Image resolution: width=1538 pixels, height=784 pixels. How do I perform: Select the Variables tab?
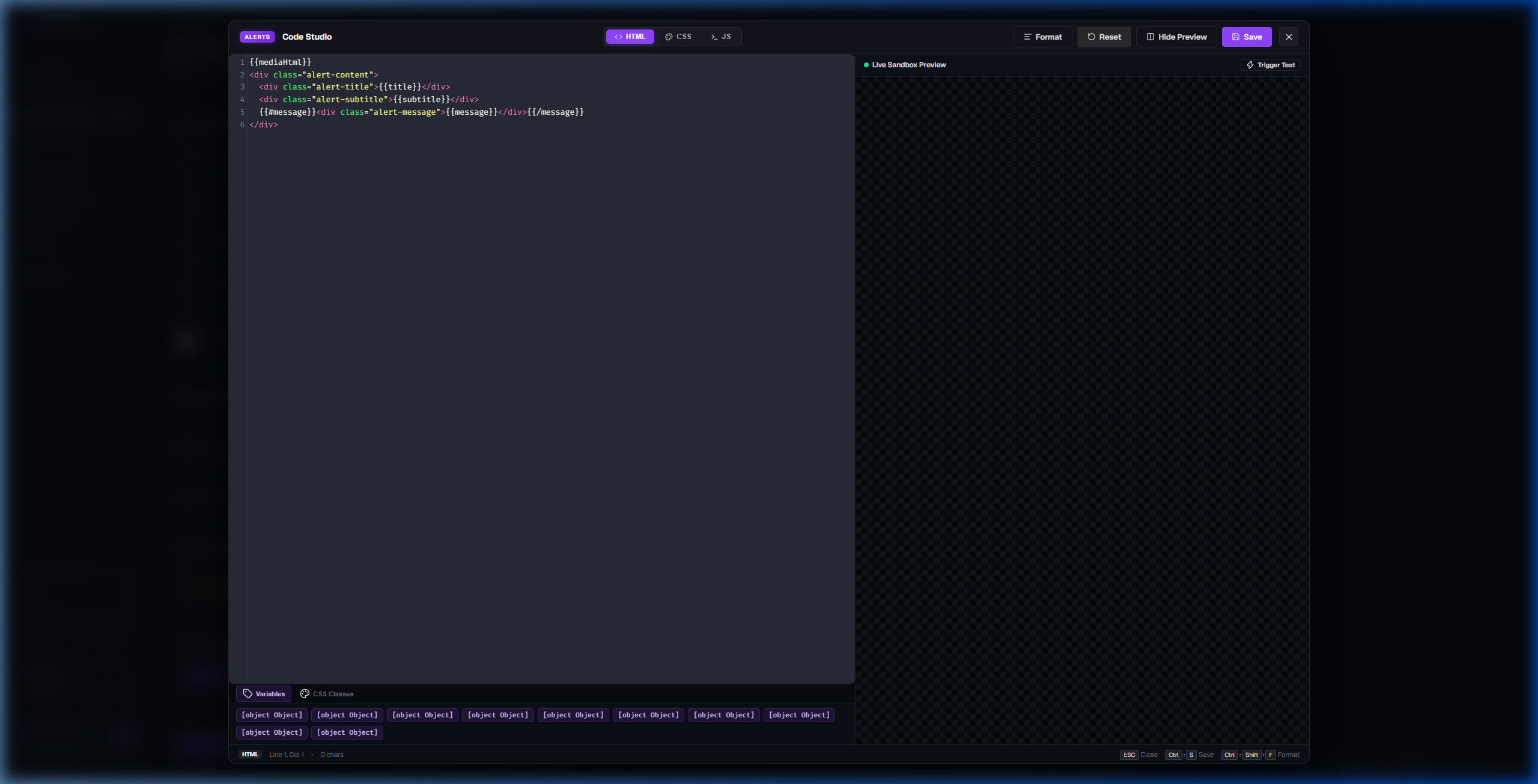click(x=264, y=694)
